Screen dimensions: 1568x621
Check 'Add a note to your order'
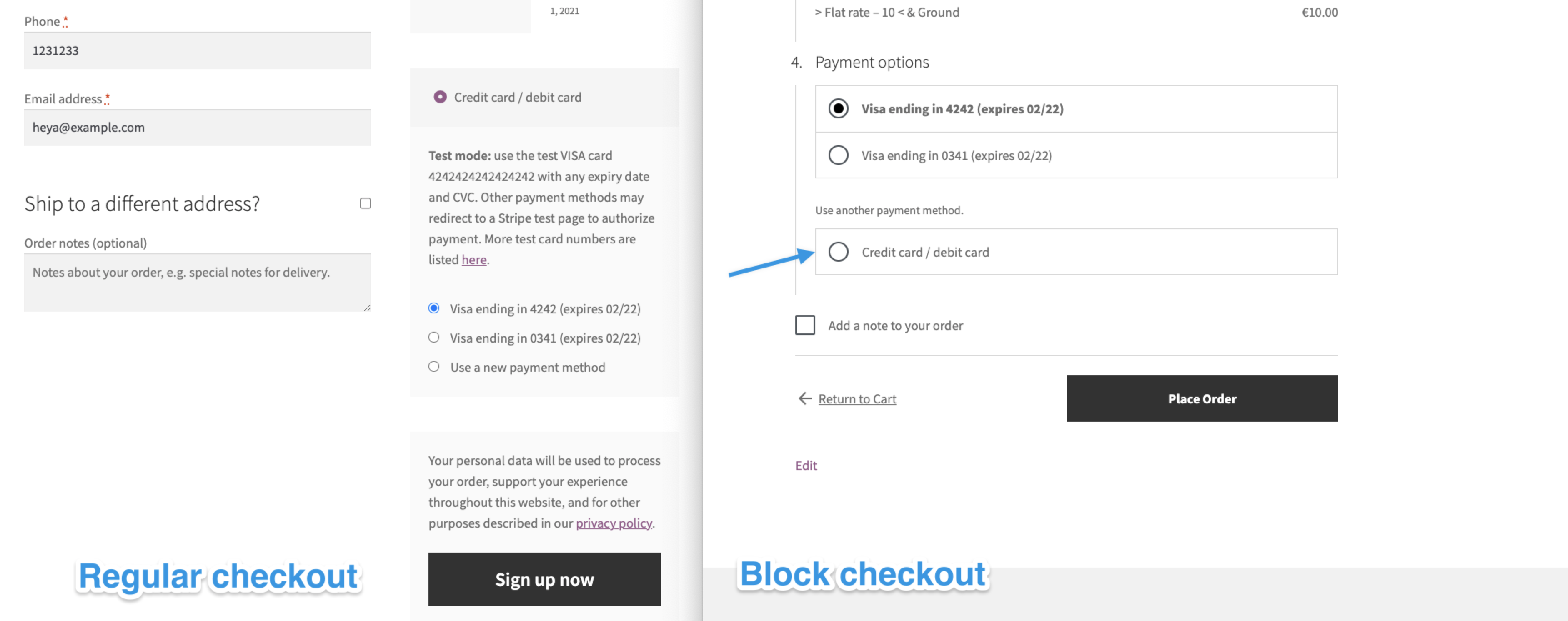point(805,325)
